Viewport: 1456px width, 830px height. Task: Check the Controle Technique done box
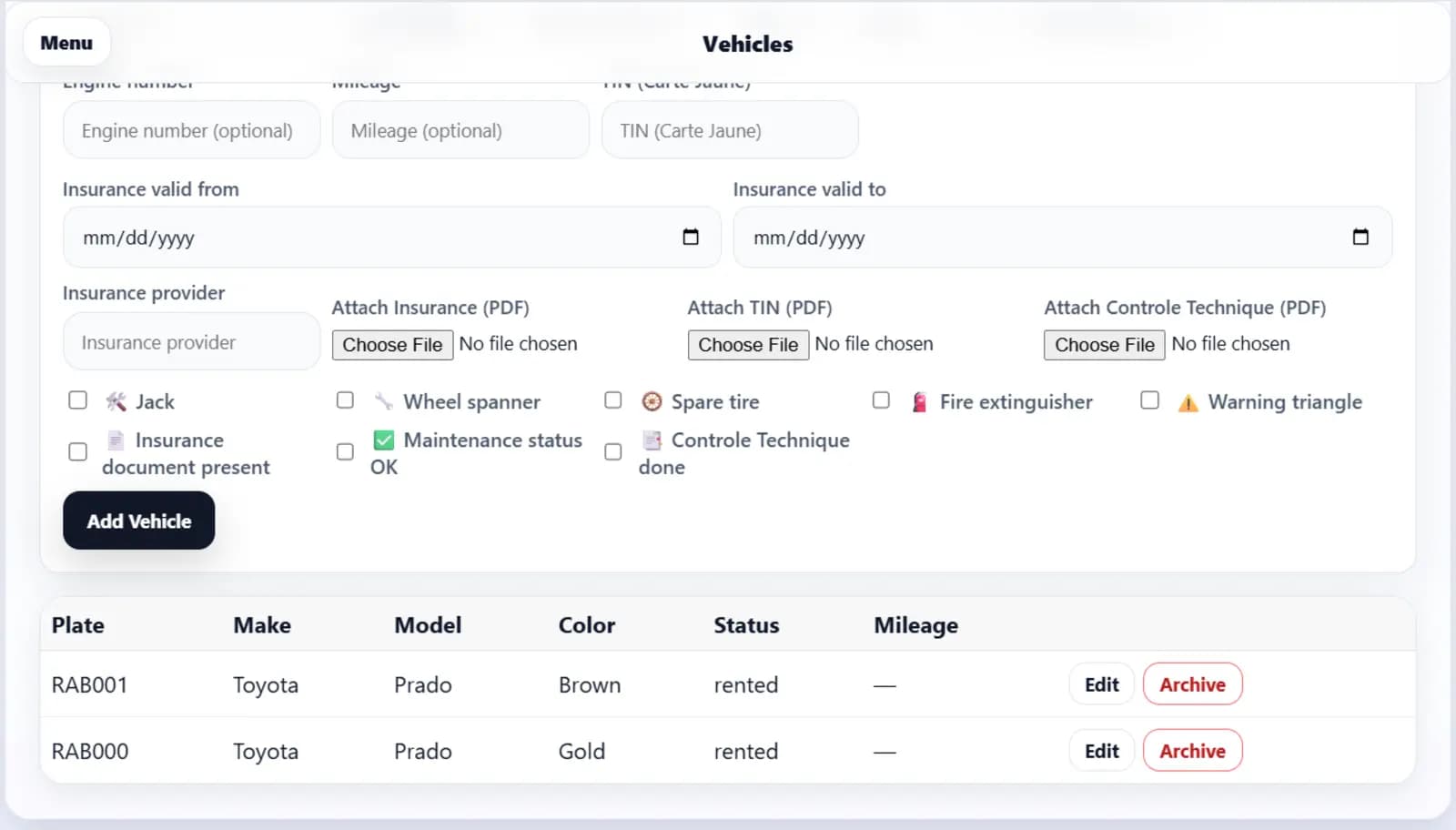click(x=613, y=452)
